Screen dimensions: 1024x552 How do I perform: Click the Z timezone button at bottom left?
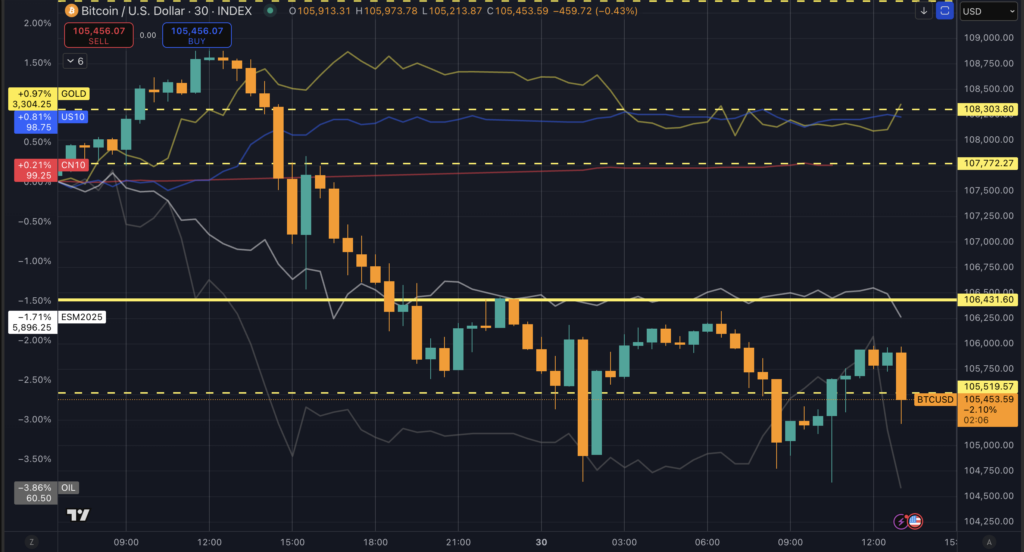pos(32,541)
